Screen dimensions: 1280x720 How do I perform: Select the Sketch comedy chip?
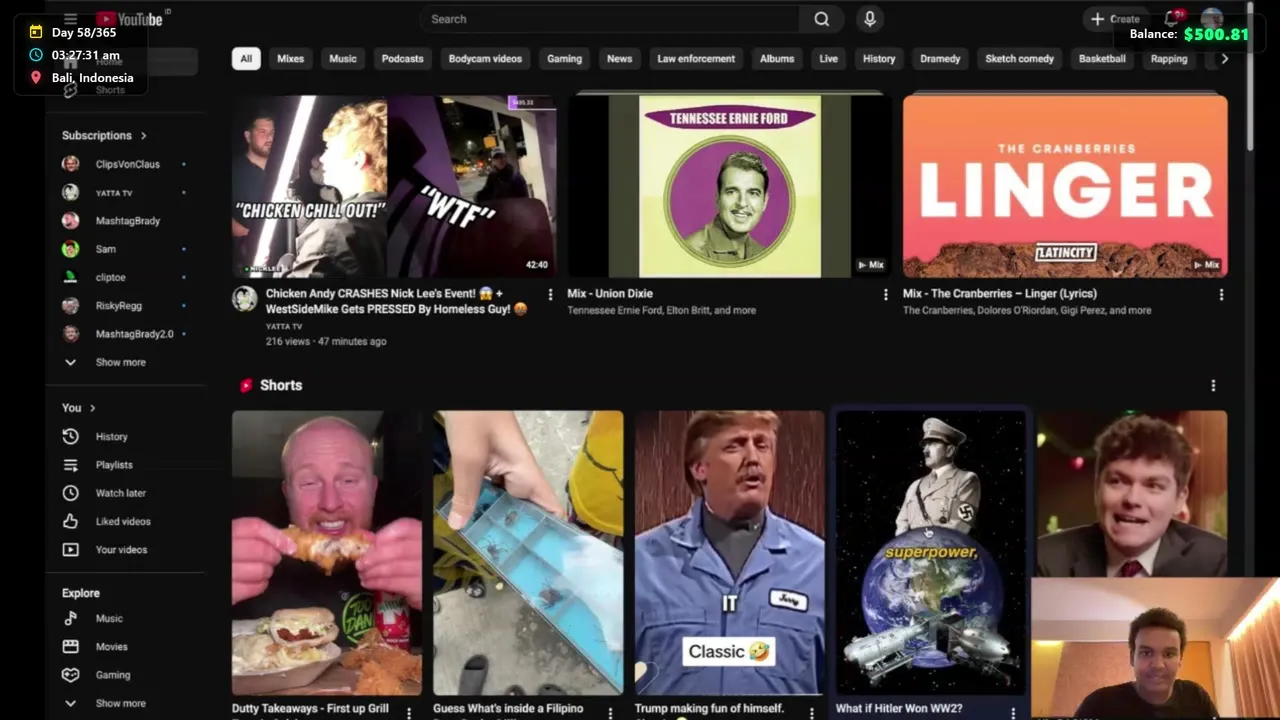(x=1019, y=58)
